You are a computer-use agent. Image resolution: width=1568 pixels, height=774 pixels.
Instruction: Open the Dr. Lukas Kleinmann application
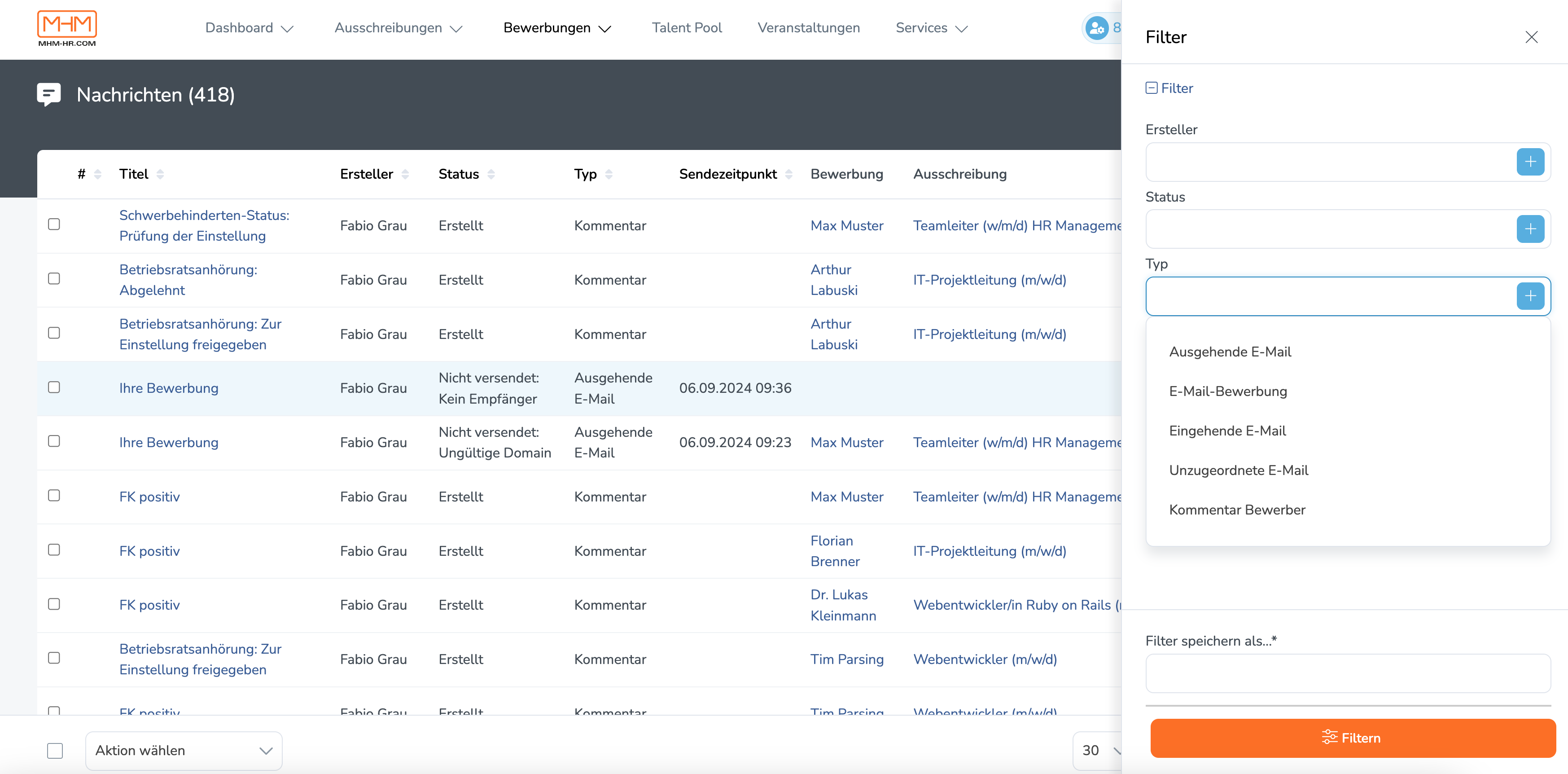pos(843,605)
